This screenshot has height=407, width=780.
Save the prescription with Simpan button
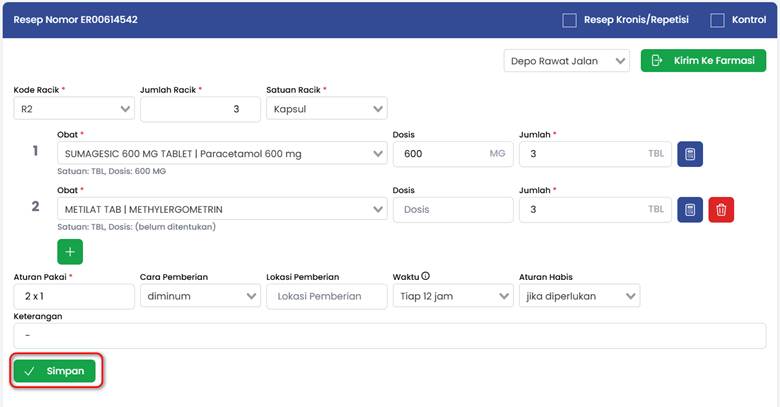[x=55, y=371]
